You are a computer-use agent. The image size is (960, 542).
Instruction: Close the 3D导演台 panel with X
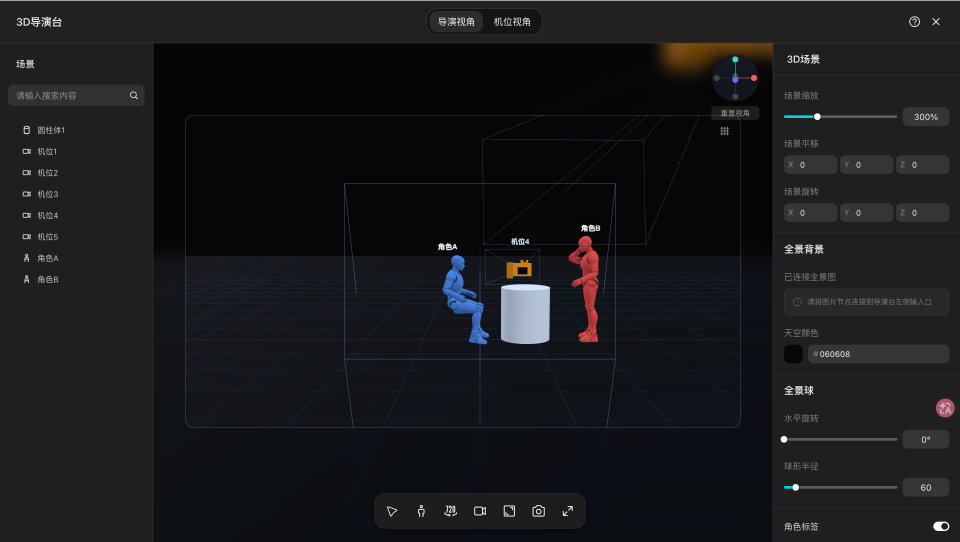point(936,21)
